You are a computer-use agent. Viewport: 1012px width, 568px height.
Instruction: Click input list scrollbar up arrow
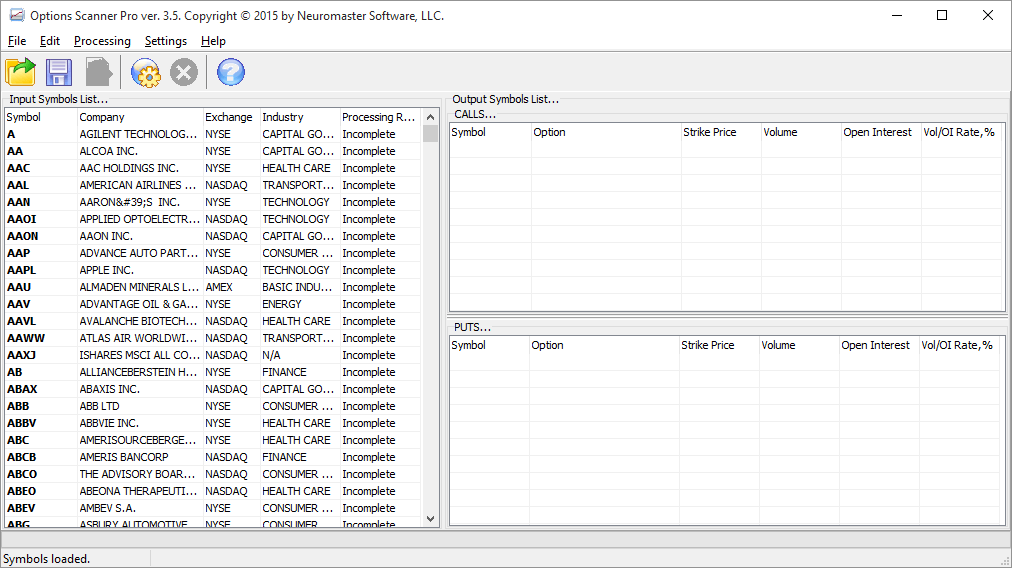pyautogui.click(x=430, y=117)
